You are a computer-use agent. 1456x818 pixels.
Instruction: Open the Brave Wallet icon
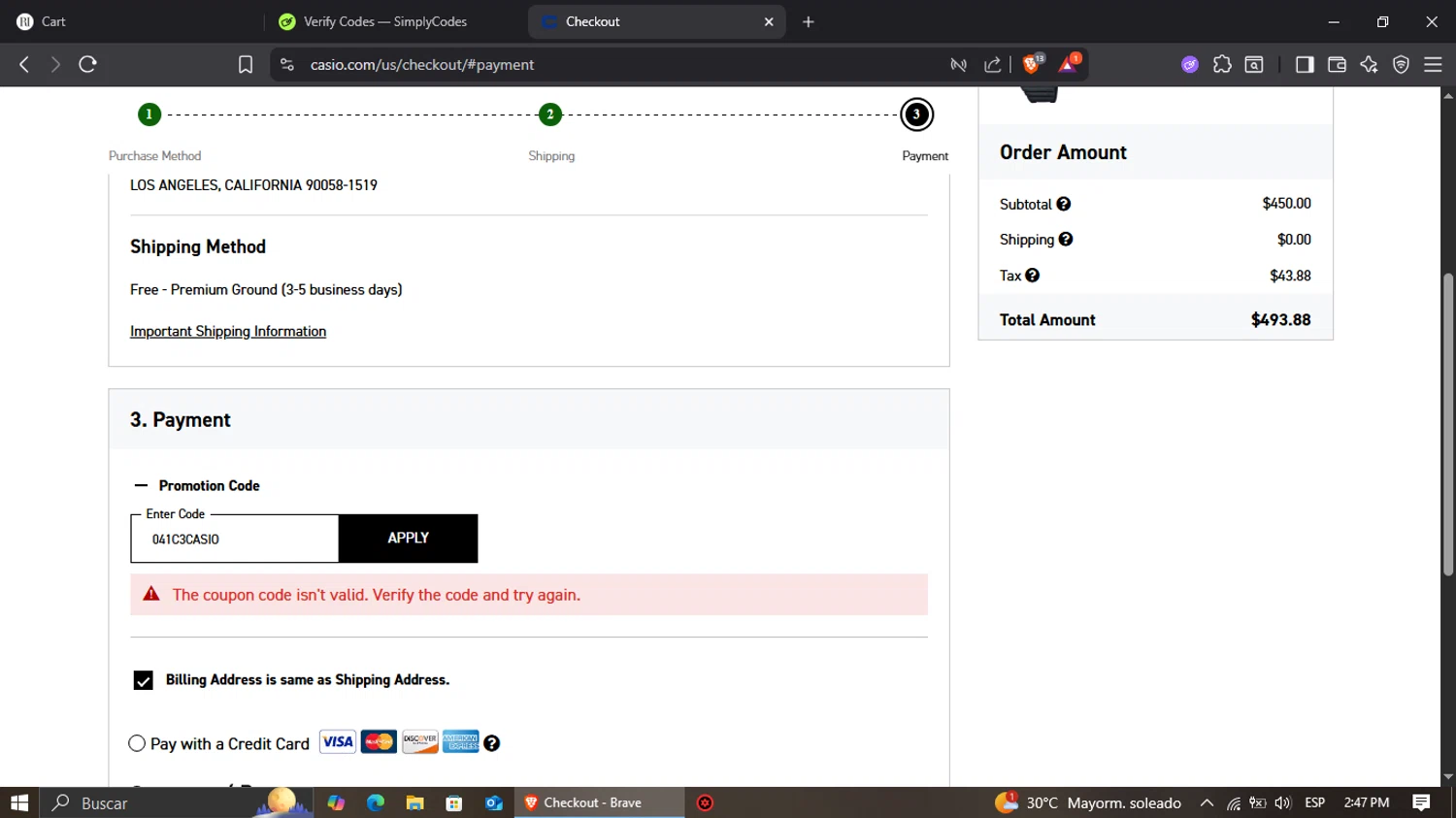pos(1337,64)
